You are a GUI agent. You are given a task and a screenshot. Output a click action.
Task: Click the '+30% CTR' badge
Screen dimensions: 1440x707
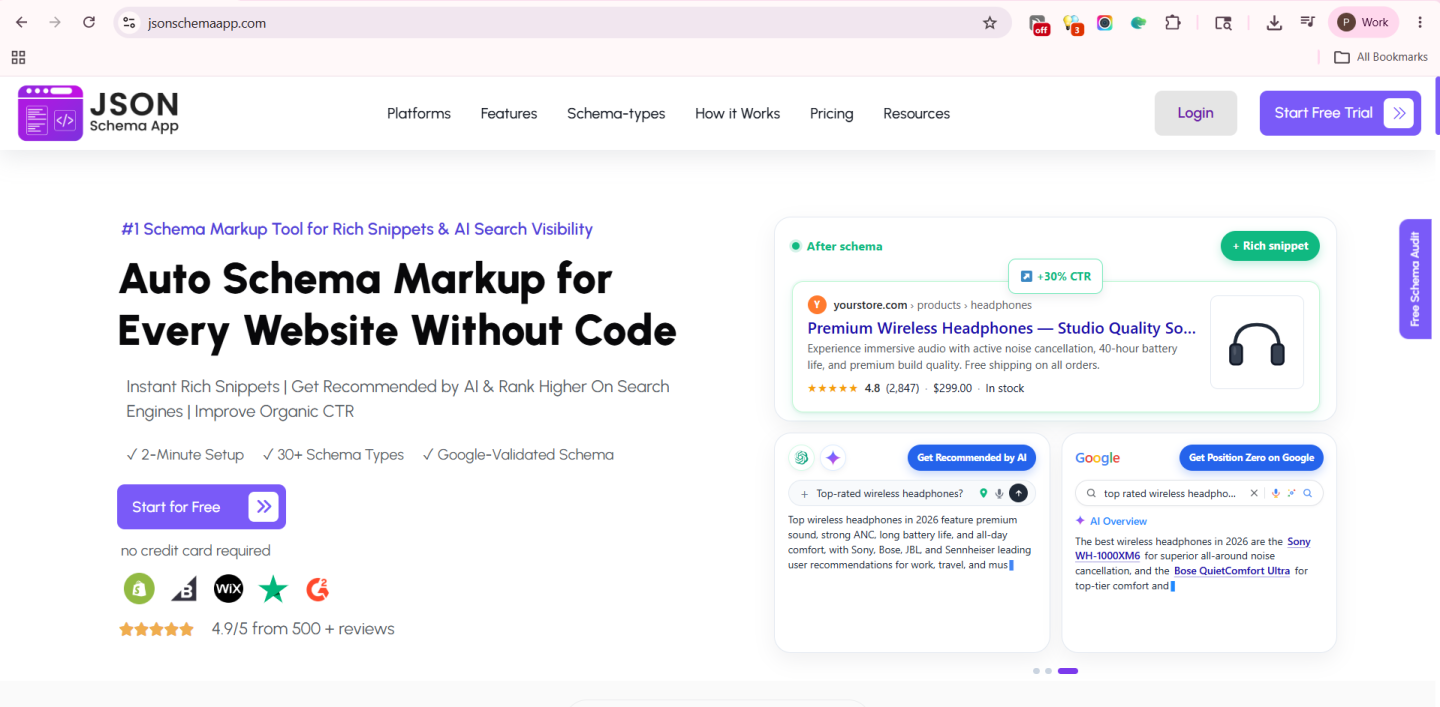[1055, 276]
